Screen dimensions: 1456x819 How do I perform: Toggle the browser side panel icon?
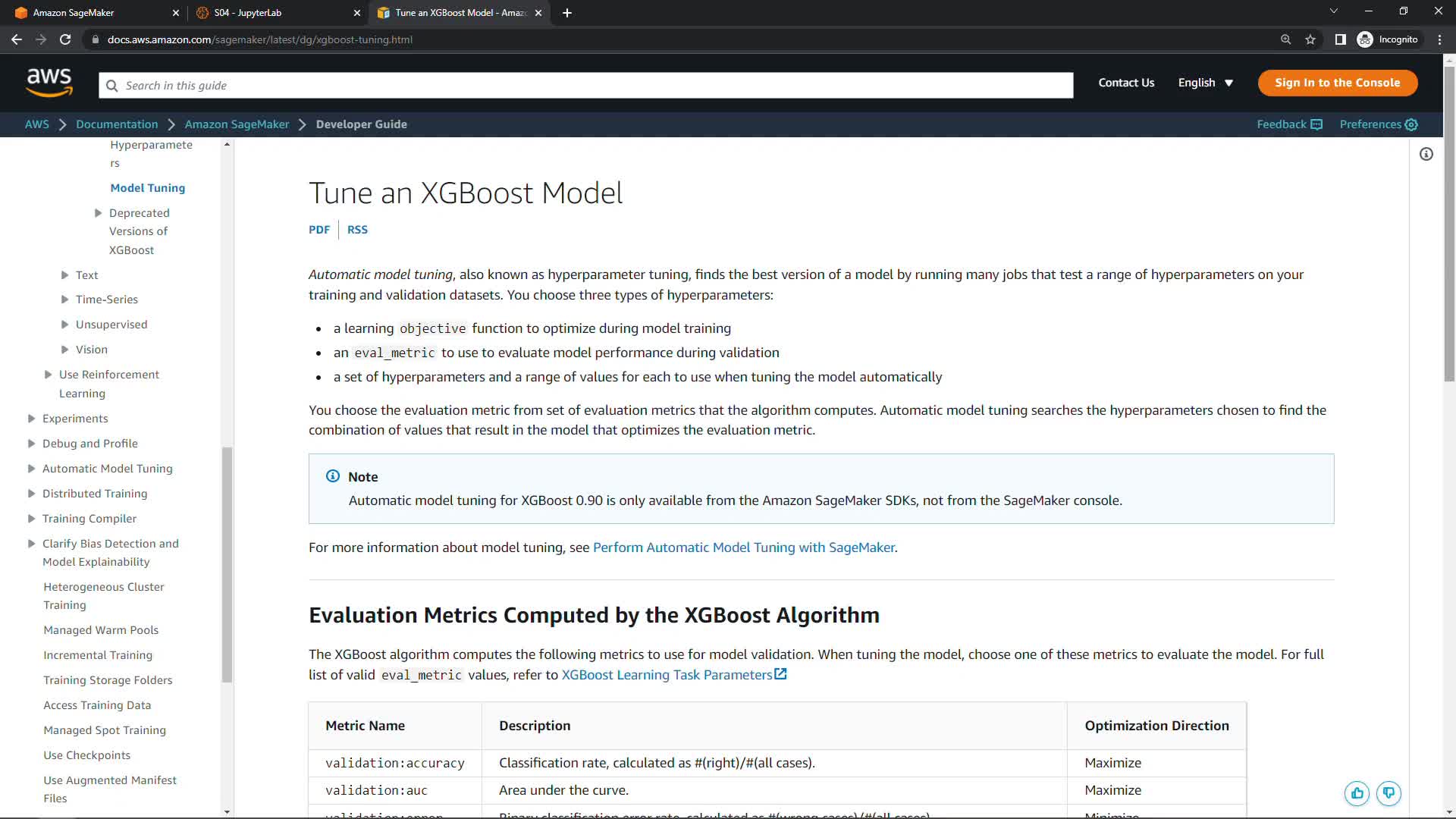pos(1340,39)
